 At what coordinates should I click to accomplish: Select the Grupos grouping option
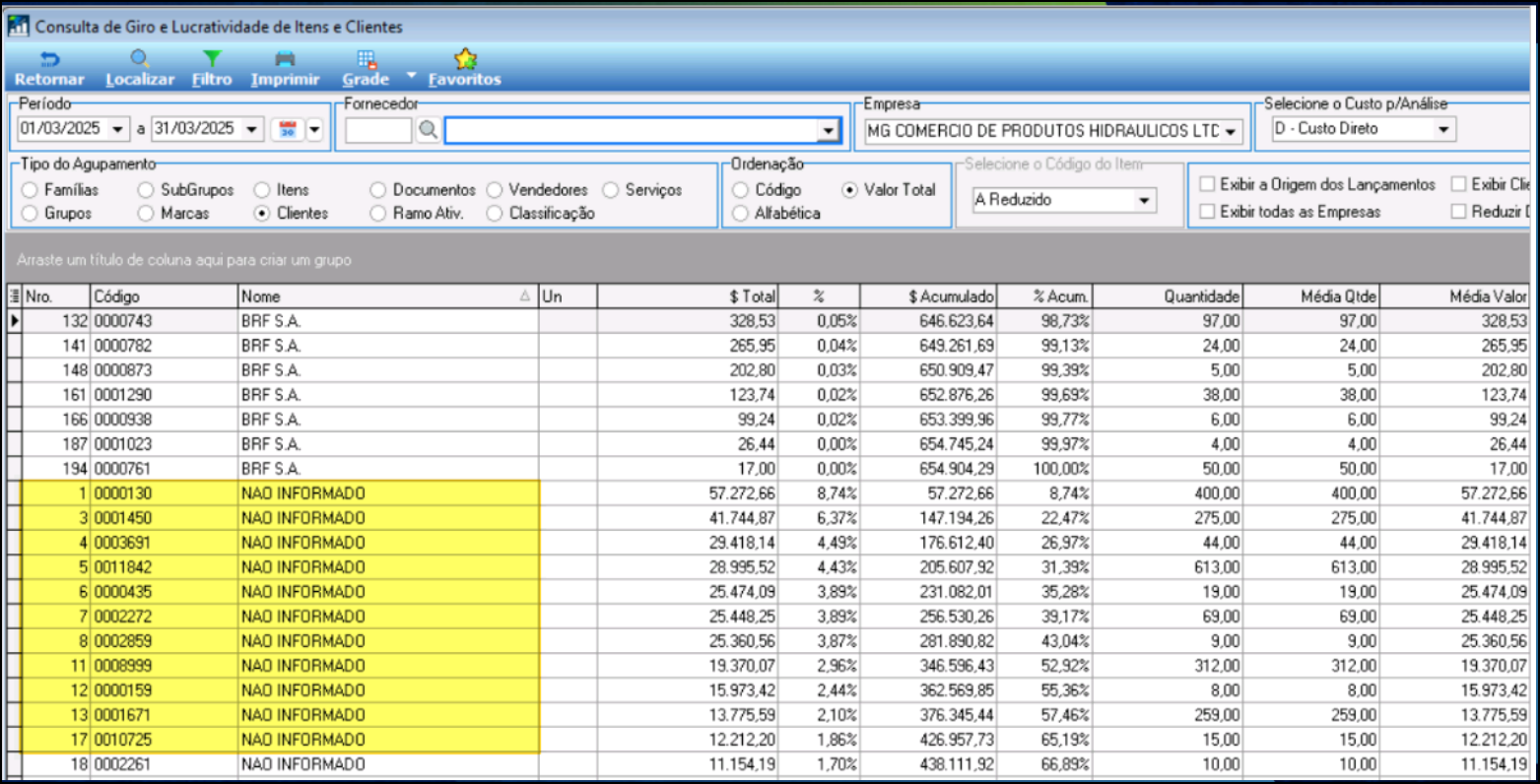pos(57,213)
